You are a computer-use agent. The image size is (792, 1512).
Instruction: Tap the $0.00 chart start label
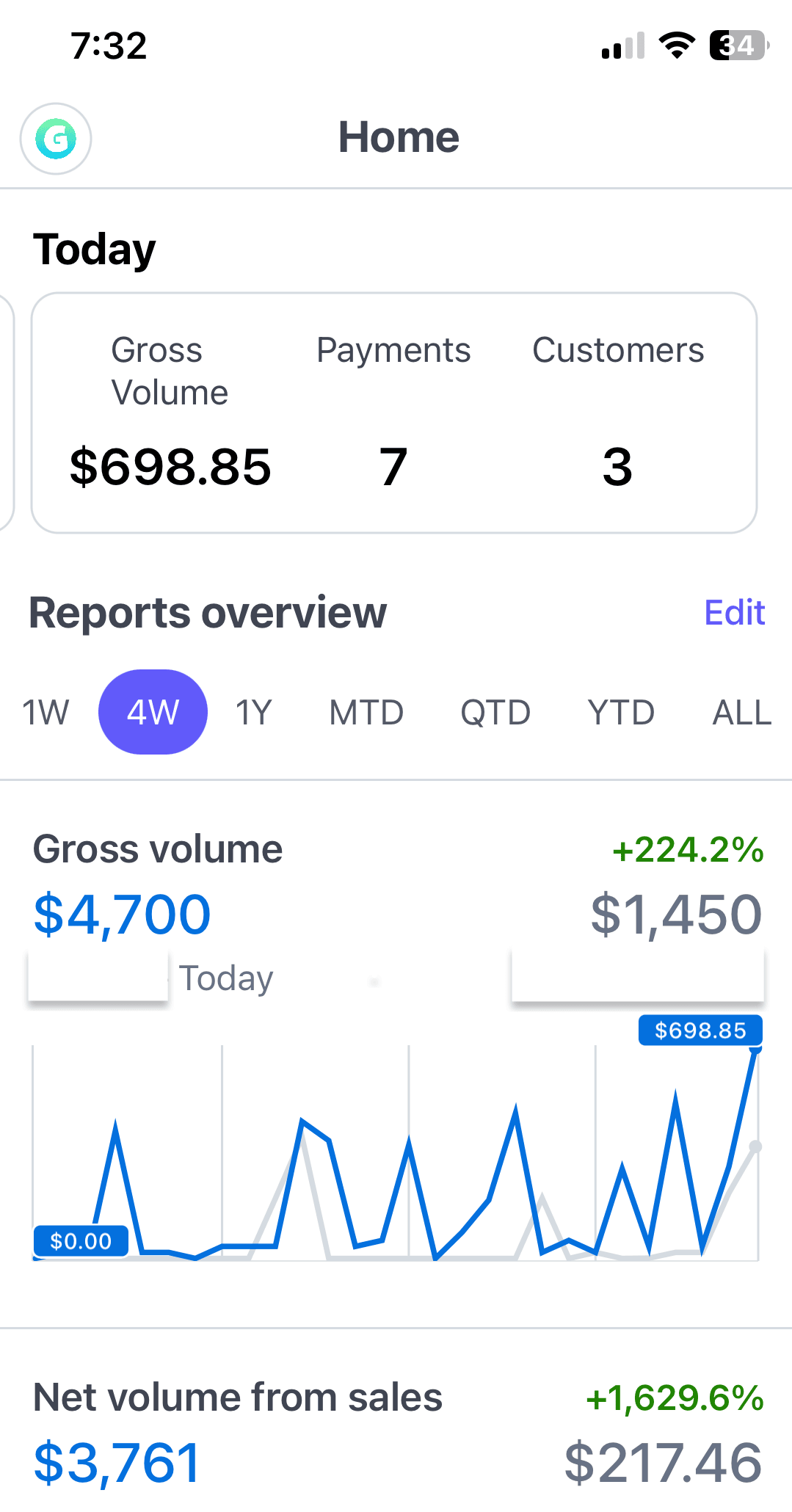tap(81, 1241)
